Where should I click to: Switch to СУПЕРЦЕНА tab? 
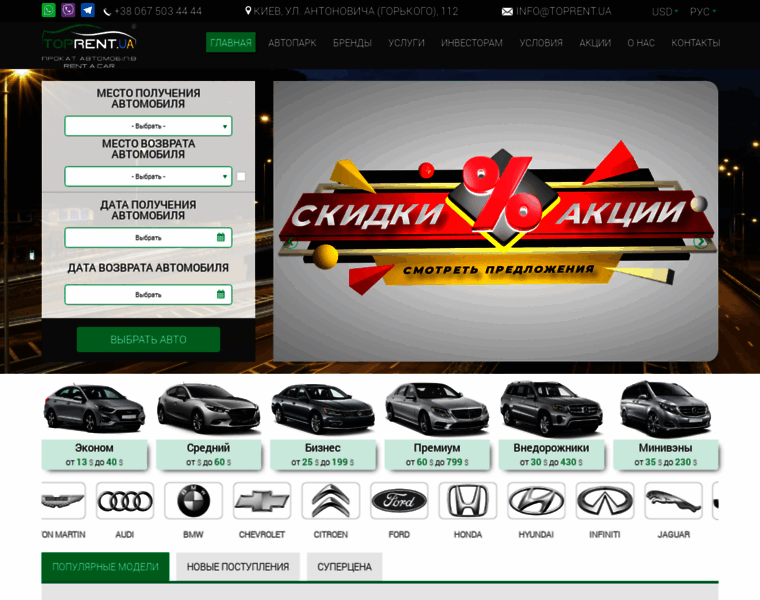(x=345, y=567)
